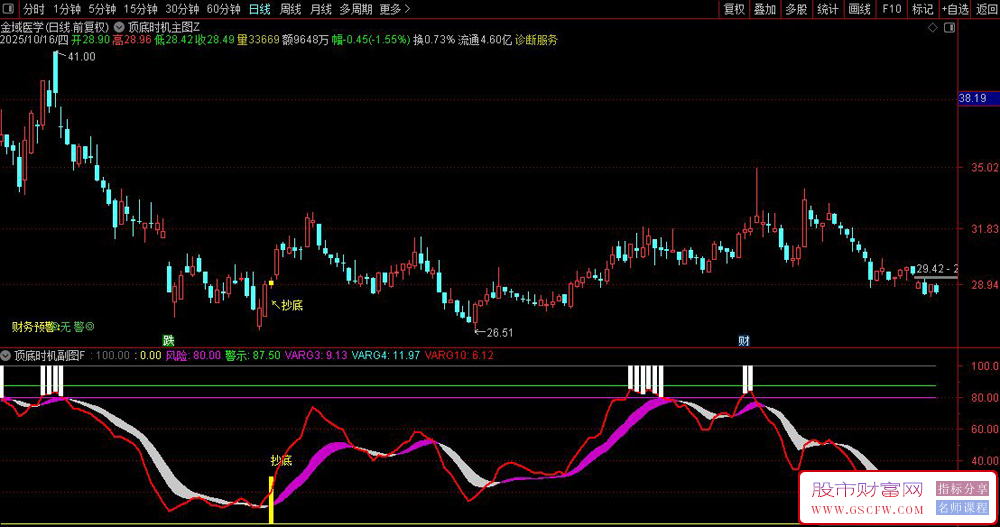Switch to the 周线 weekly period tab
Viewport: 1000px width, 527px height.
(x=290, y=9)
